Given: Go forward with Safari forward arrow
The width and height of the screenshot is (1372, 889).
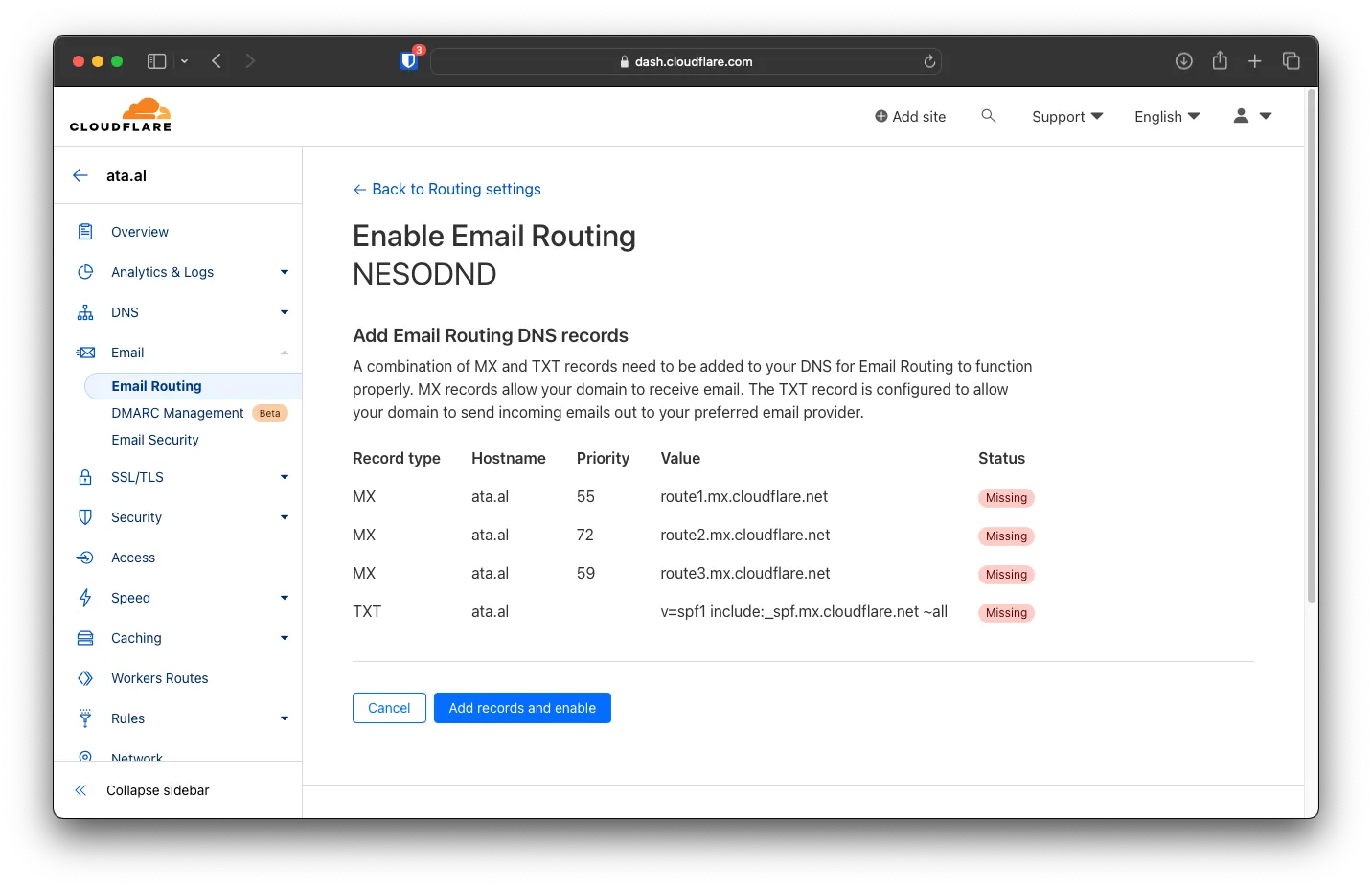Looking at the screenshot, I should click(x=250, y=61).
